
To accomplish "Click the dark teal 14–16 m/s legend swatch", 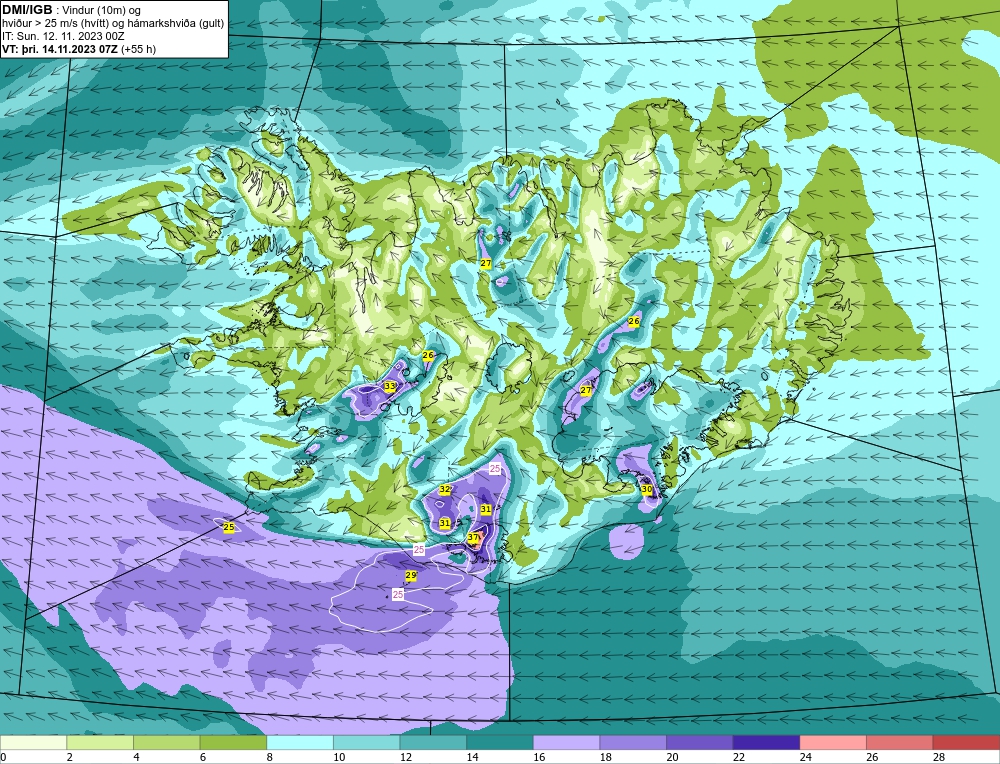I will 500,742.
